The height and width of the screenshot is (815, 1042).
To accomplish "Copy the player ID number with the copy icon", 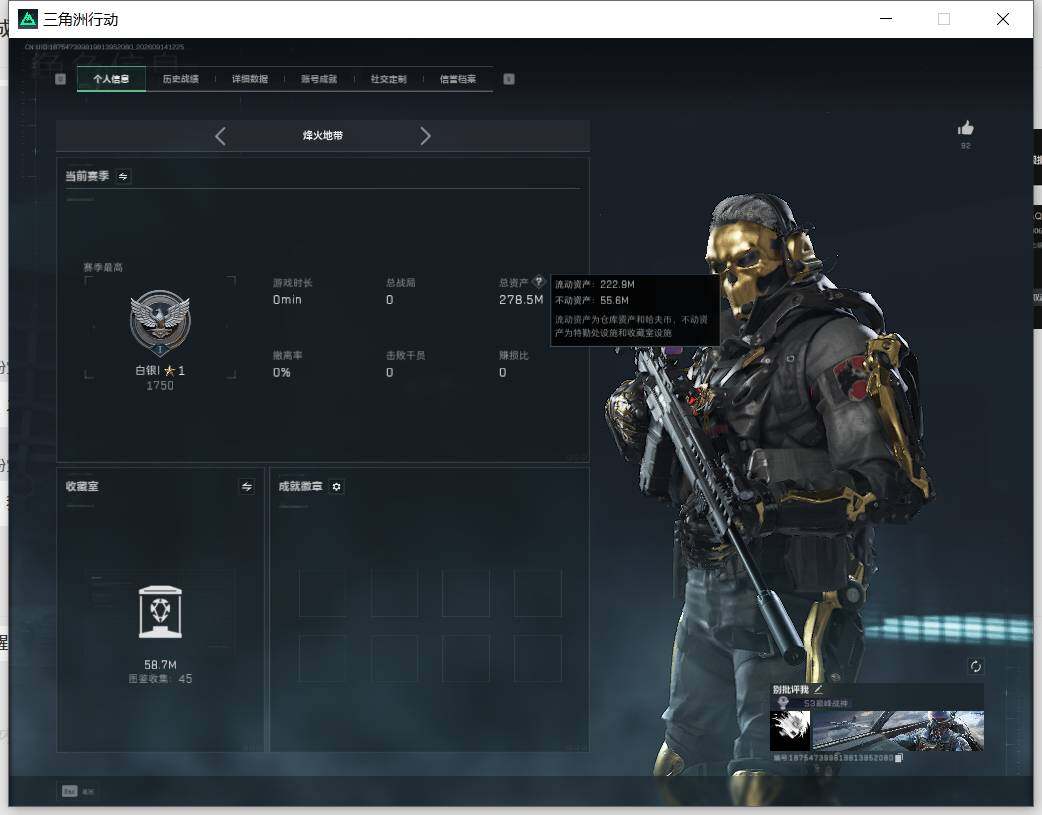I will [x=898, y=758].
